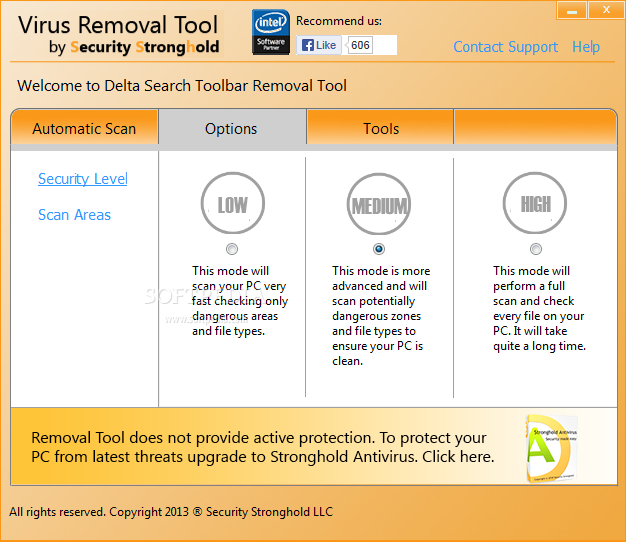Click the Recommend us label
Screen dimensions: 626x542
click(x=339, y=21)
